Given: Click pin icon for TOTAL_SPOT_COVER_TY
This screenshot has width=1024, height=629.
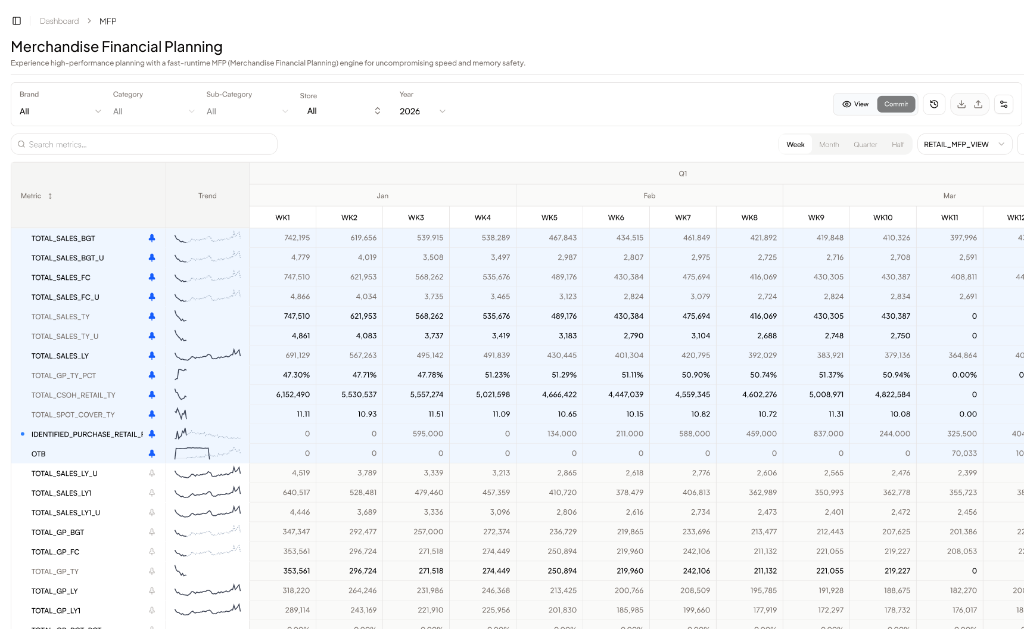Looking at the screenshot, I should click(x=152, y=415).
